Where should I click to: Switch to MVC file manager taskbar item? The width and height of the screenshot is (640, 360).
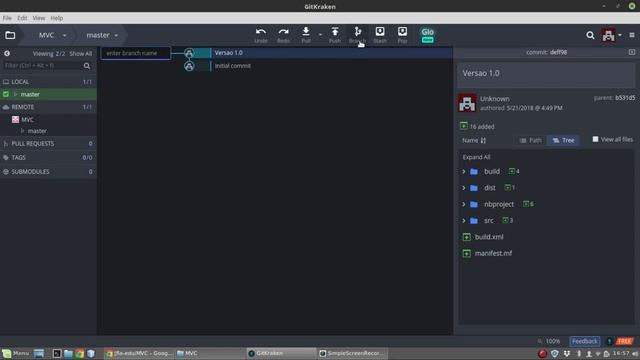pyautogui.click(x=209, y=353)
